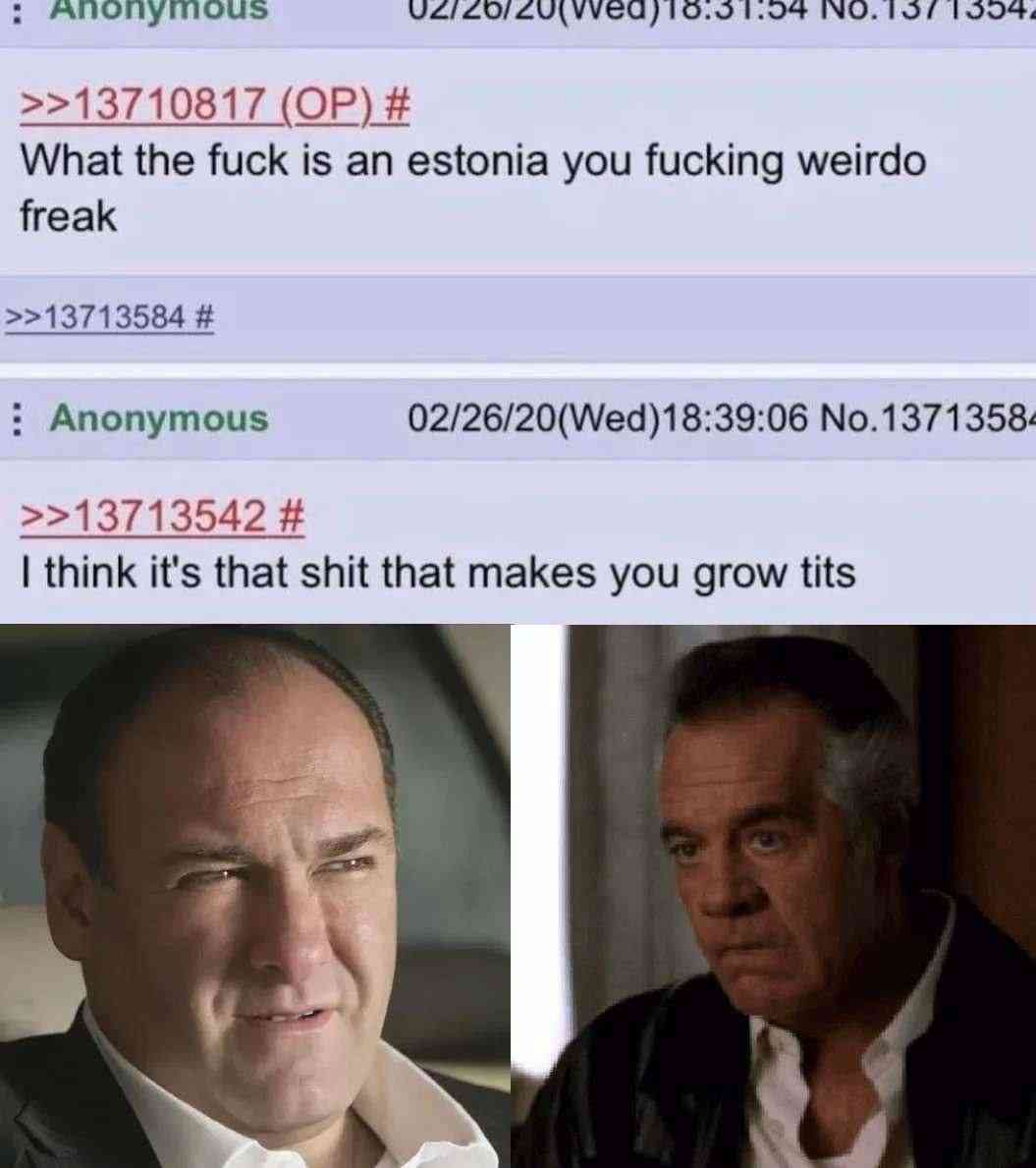Click the # after >>13713542
This screenshot has width=1036, height=1168.
click(x=293, y=516)
